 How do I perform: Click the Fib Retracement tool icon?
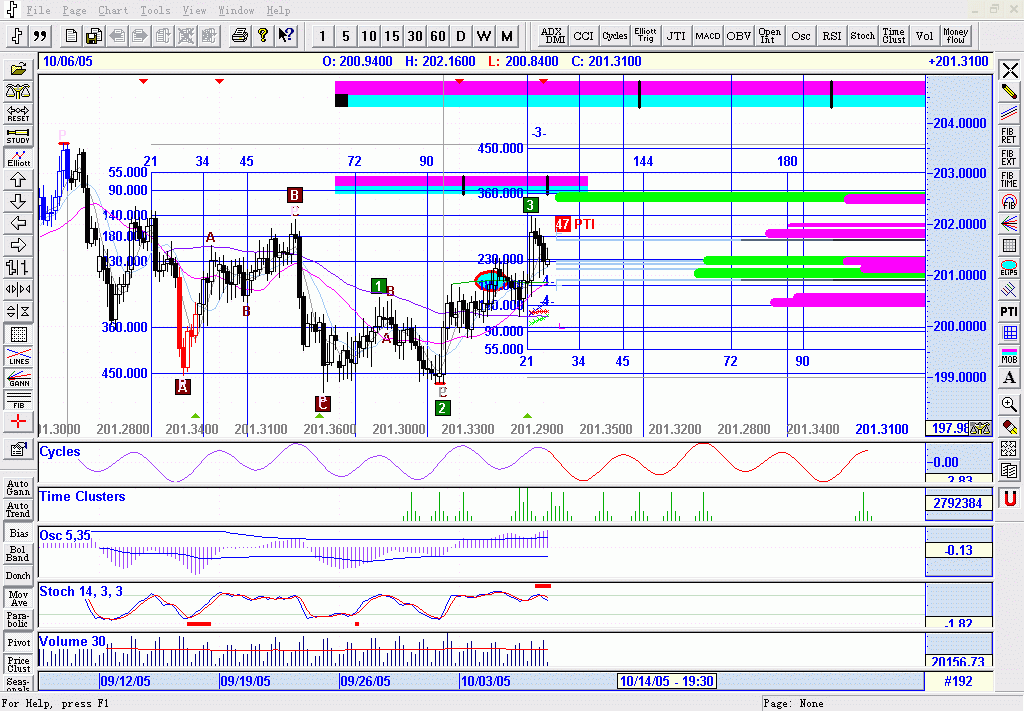point(1009,134)
